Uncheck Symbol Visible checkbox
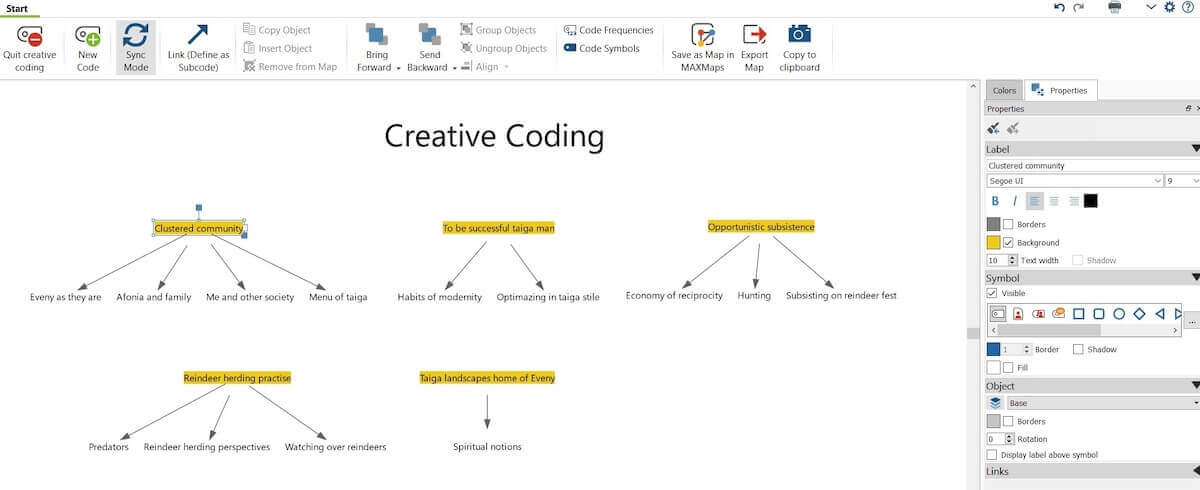This screenshot has height=490, width=1200. (x=992, y=293)
